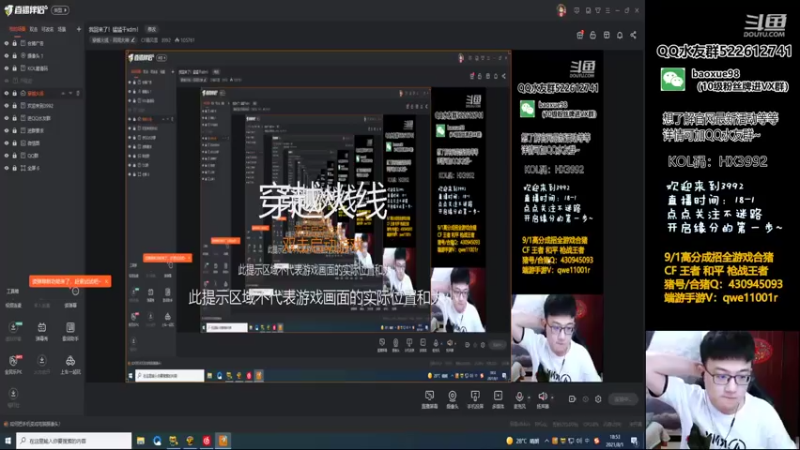Start recording with the camcorder icon
The image size is (800, 450).
click(x=572, y=399)
